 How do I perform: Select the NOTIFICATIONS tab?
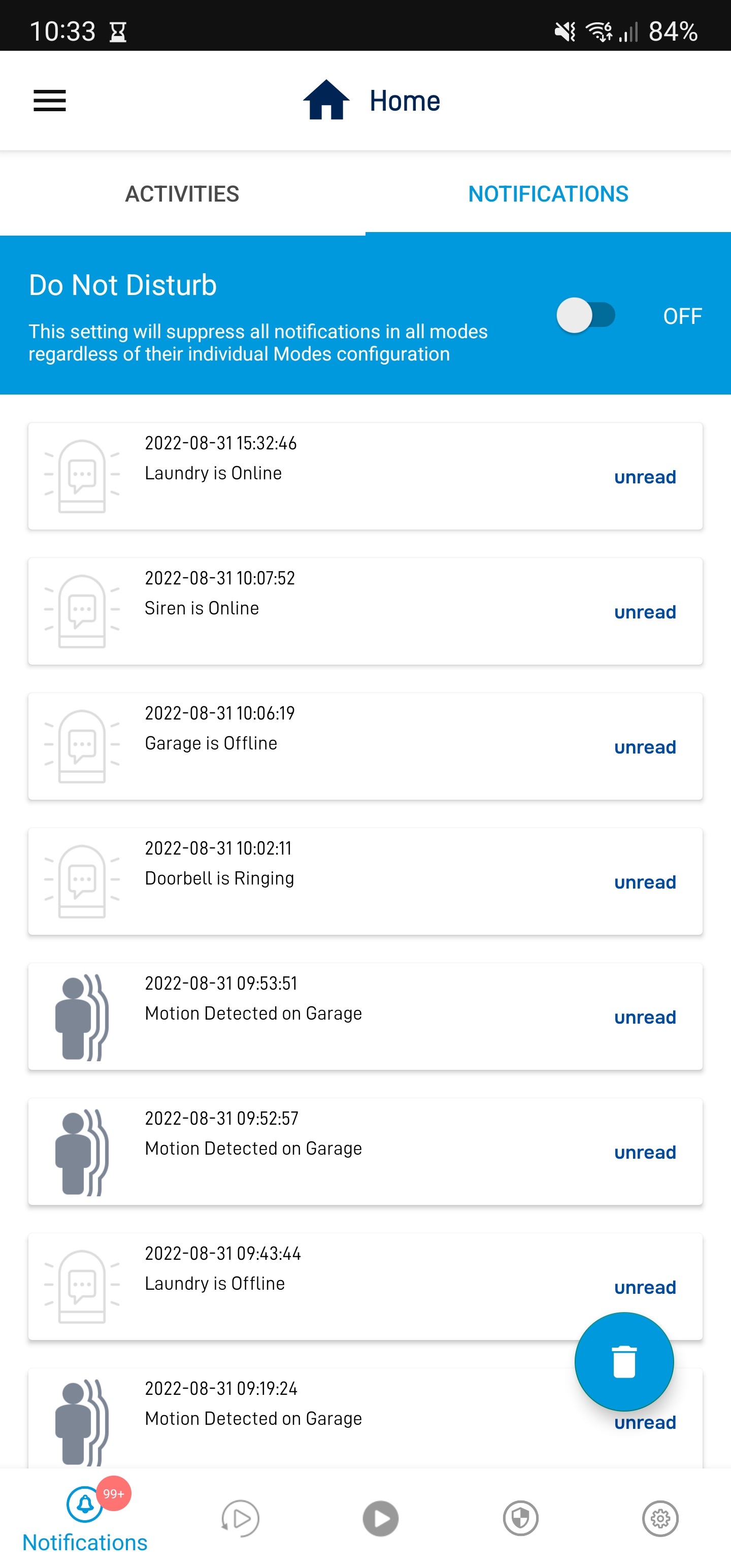click(x=548, y=193)
